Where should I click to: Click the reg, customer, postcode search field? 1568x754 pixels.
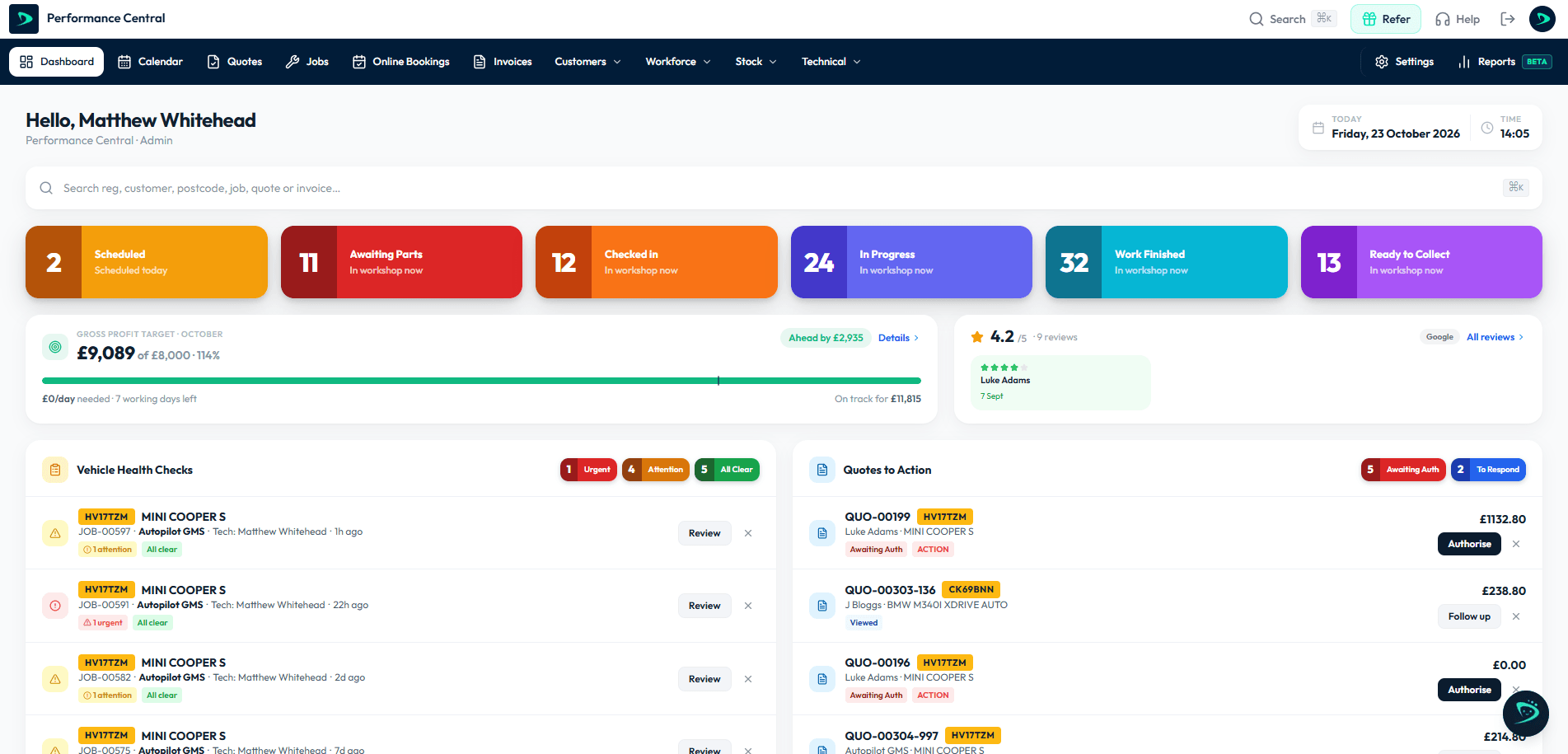[784, 188]
